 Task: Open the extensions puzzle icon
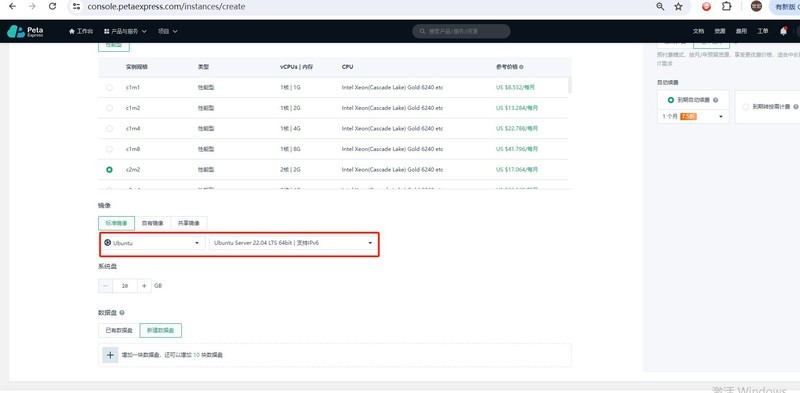(x=727, y=7)
